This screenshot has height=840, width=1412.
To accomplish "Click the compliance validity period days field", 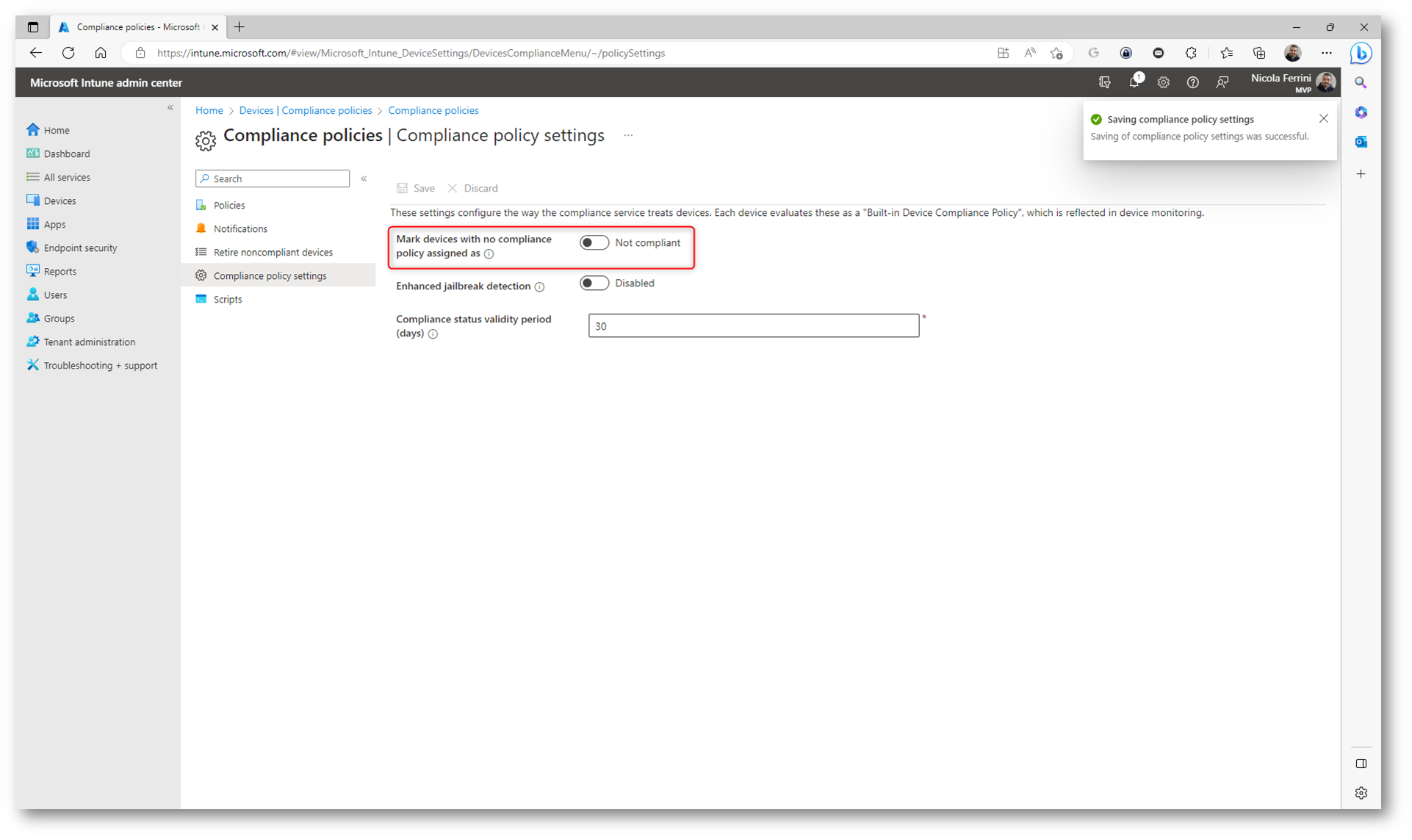I will (x=753, y=326).
